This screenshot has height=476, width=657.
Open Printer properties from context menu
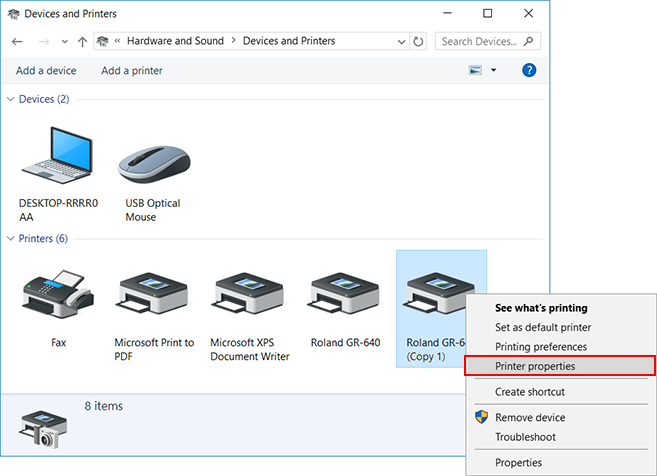point(560,366)
